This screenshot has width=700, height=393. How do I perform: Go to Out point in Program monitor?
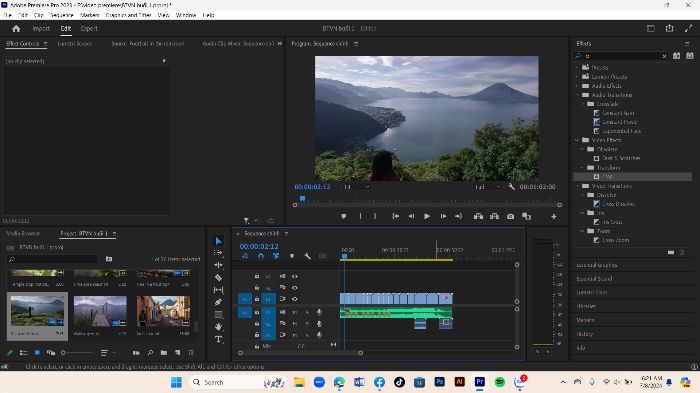point(458,216)
